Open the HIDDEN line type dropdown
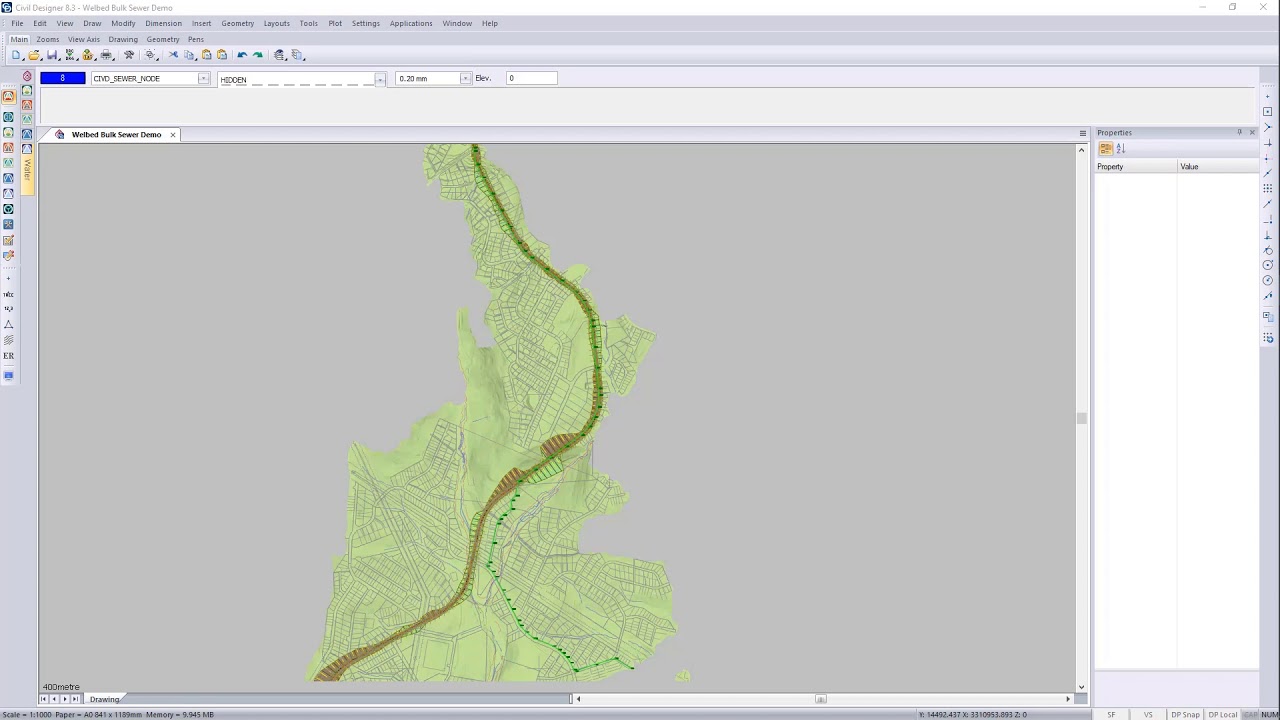 coord(380,78)
